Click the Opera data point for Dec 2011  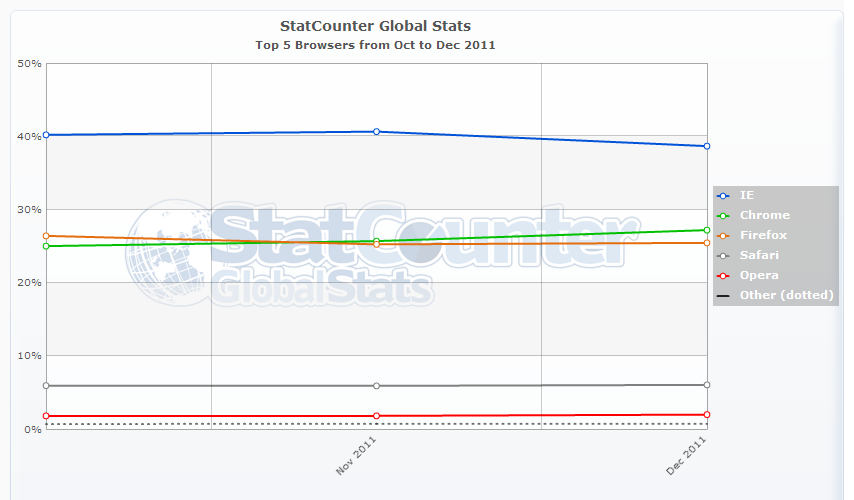click(x=707, y=414)
